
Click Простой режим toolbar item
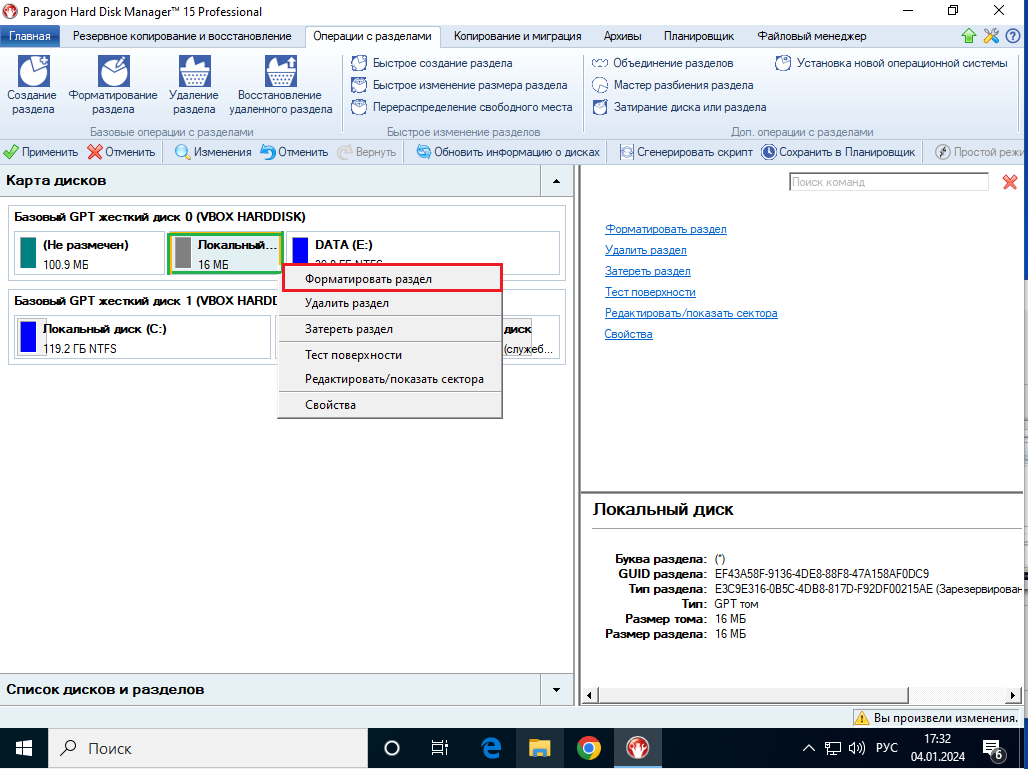click(x=981, y=152)
